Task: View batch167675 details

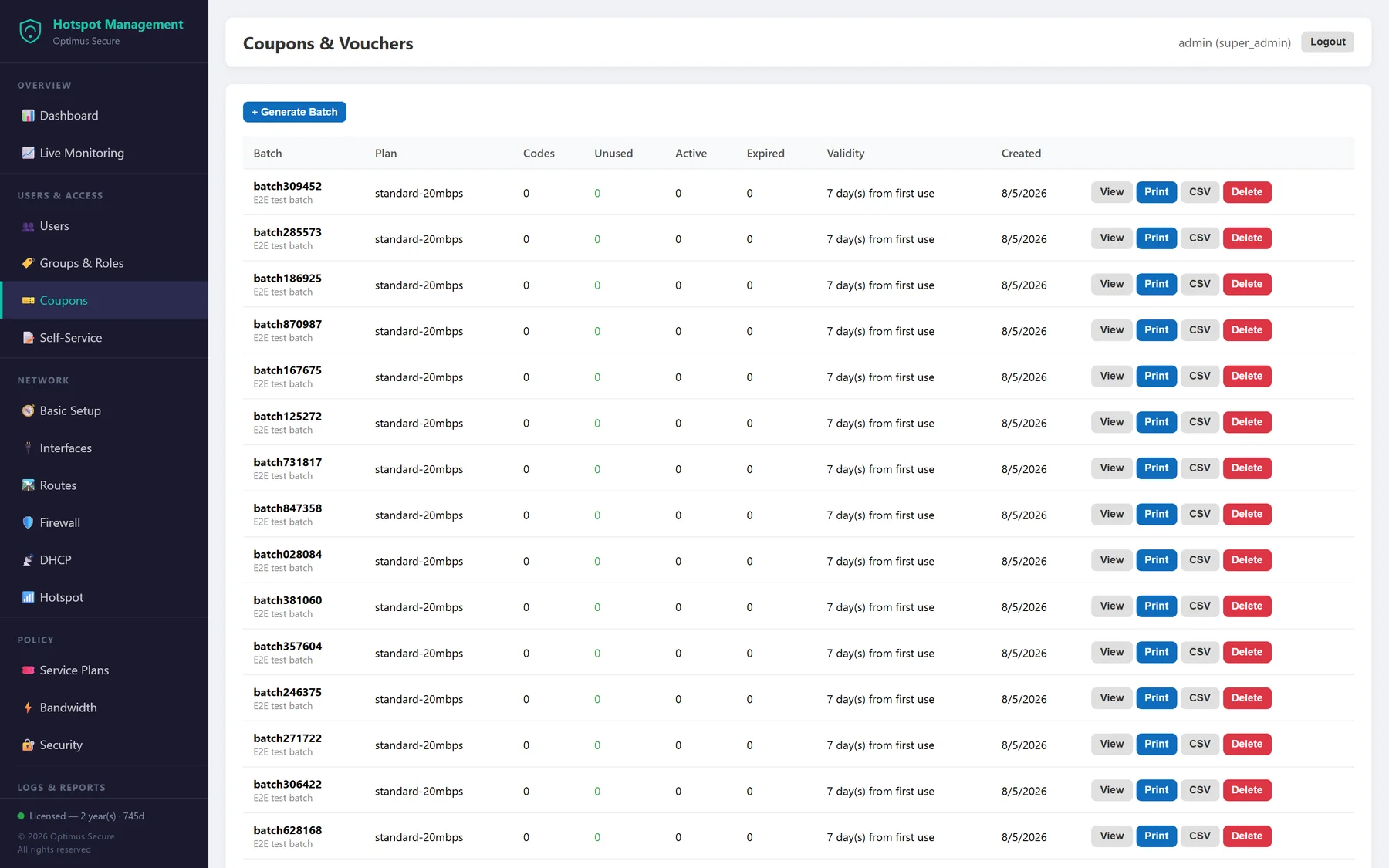Action: [x=1111, y=377]
